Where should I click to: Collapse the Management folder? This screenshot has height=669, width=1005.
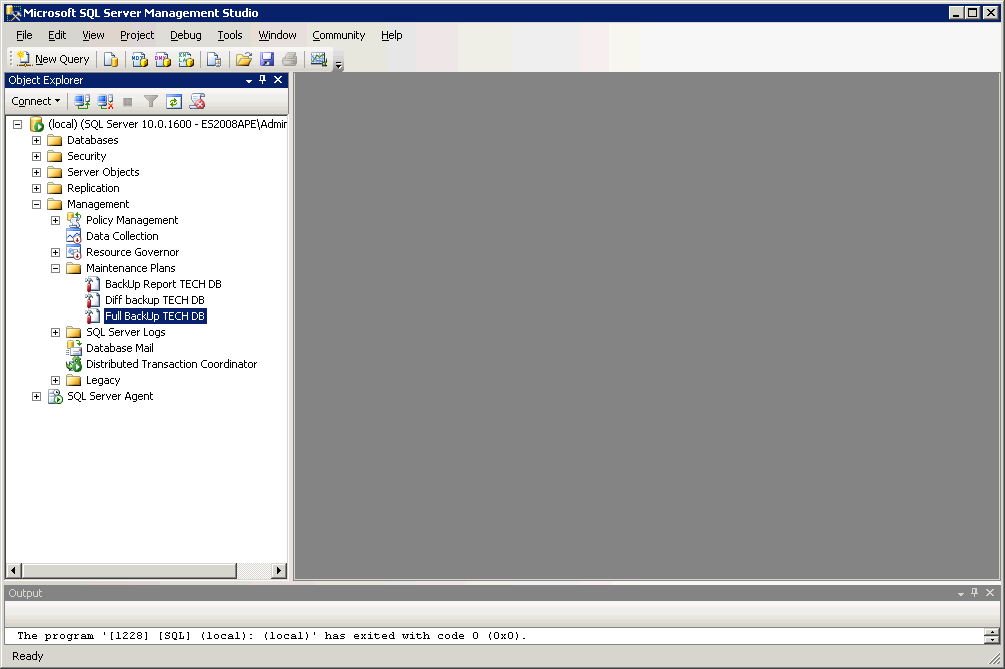coord(37,204)
